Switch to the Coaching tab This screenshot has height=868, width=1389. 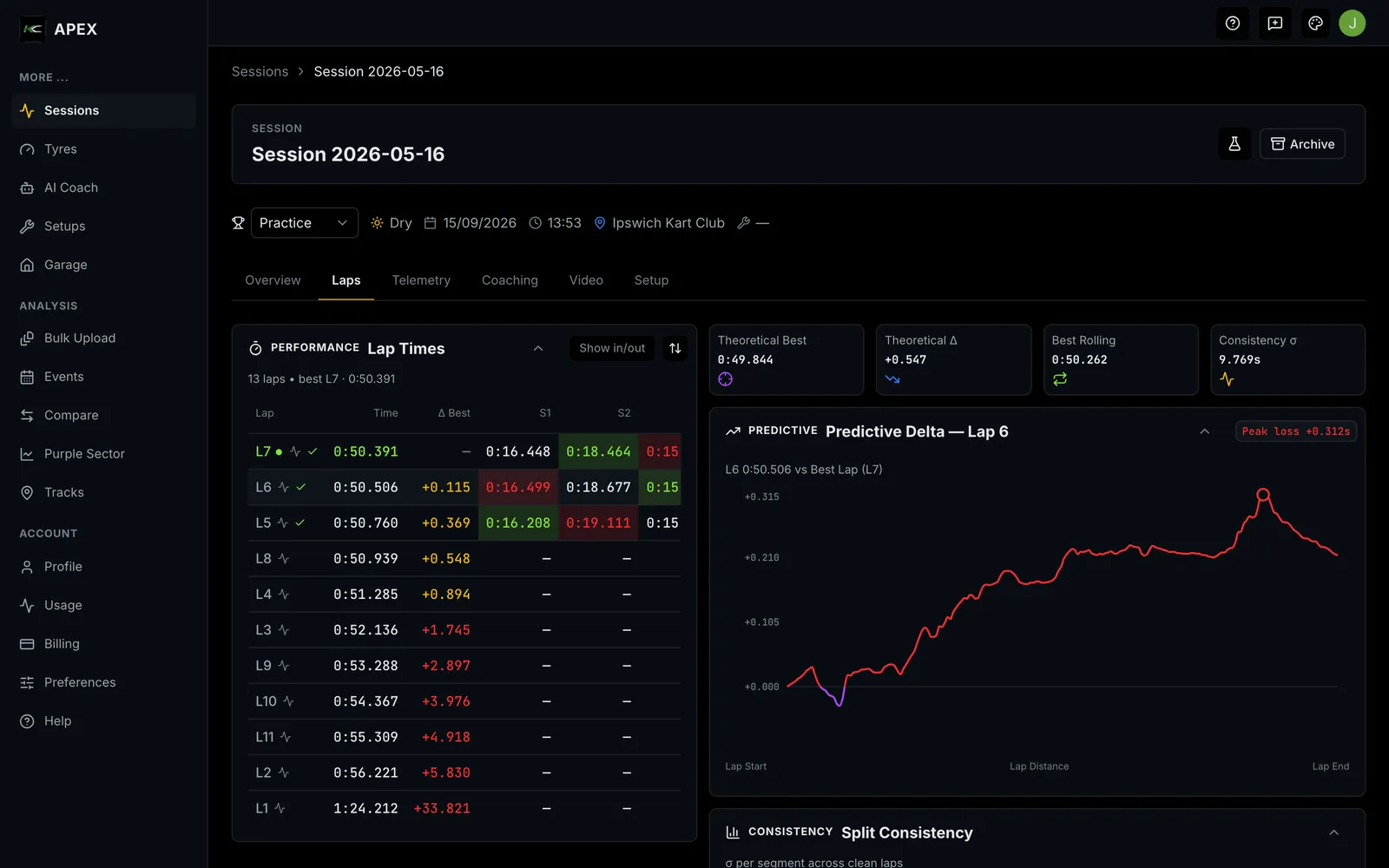pyautogui.click(x=510, y=280)
